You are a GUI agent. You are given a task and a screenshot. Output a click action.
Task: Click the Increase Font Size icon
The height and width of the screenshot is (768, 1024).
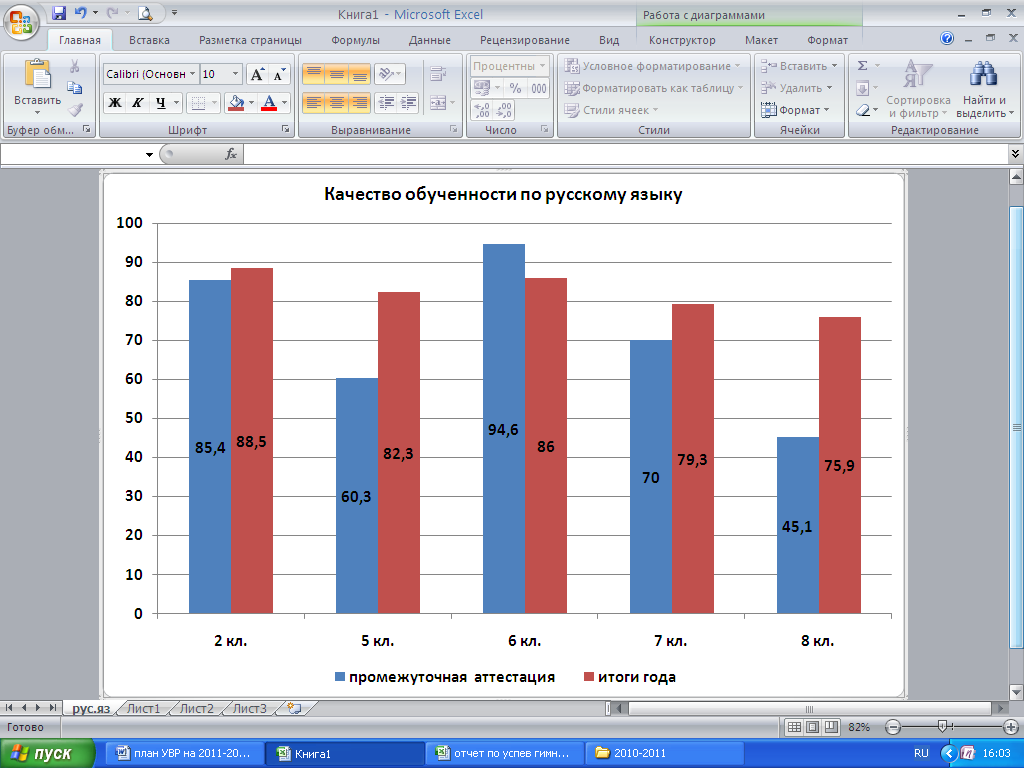(257, 74)
